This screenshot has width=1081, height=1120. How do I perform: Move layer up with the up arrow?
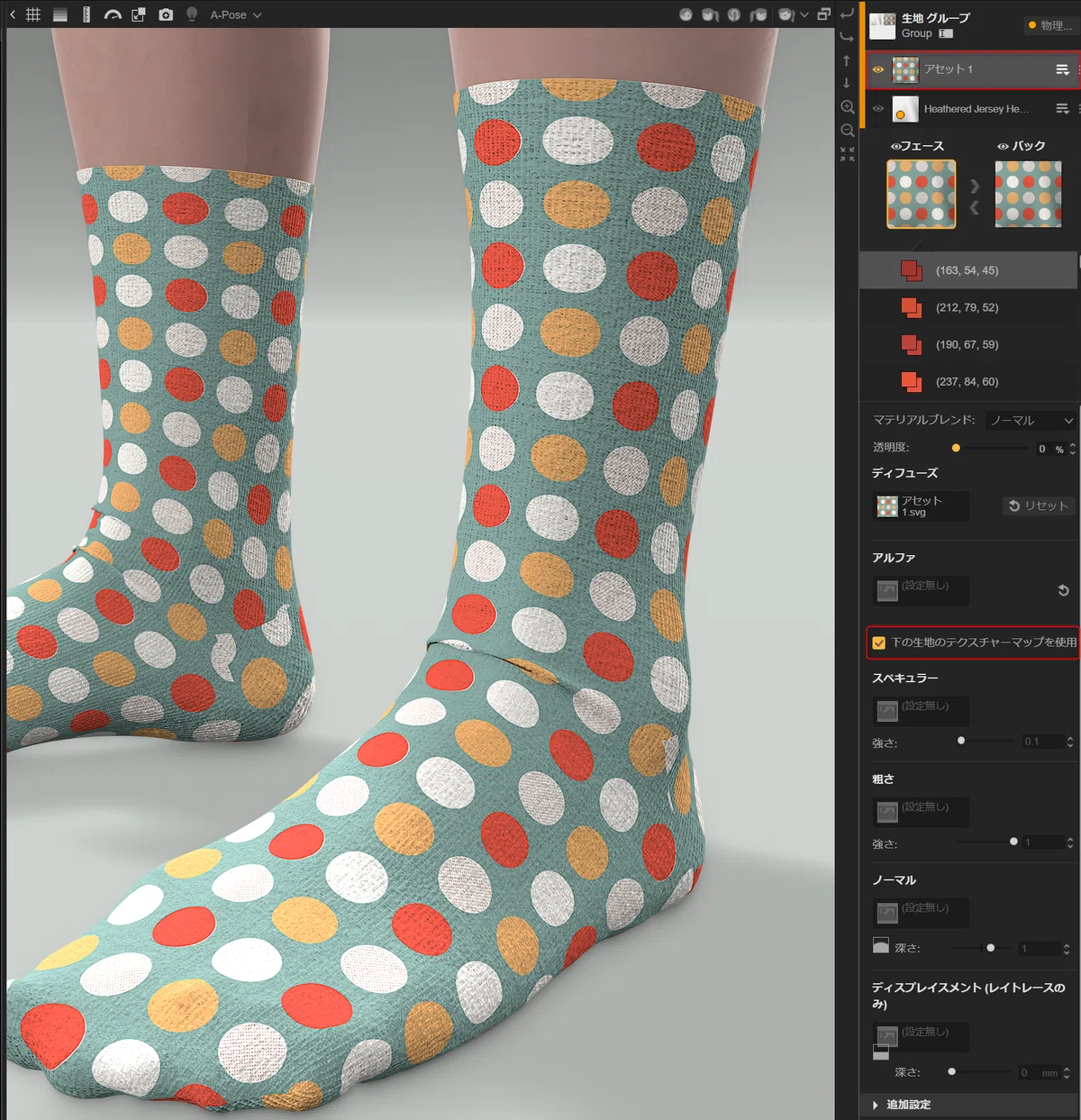click(x=847, y=60)
